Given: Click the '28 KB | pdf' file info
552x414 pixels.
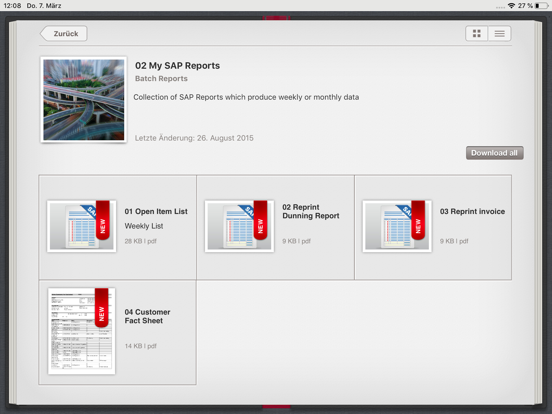Looking at the screenshot, I should pyautogui.click(x=140, y=241).
